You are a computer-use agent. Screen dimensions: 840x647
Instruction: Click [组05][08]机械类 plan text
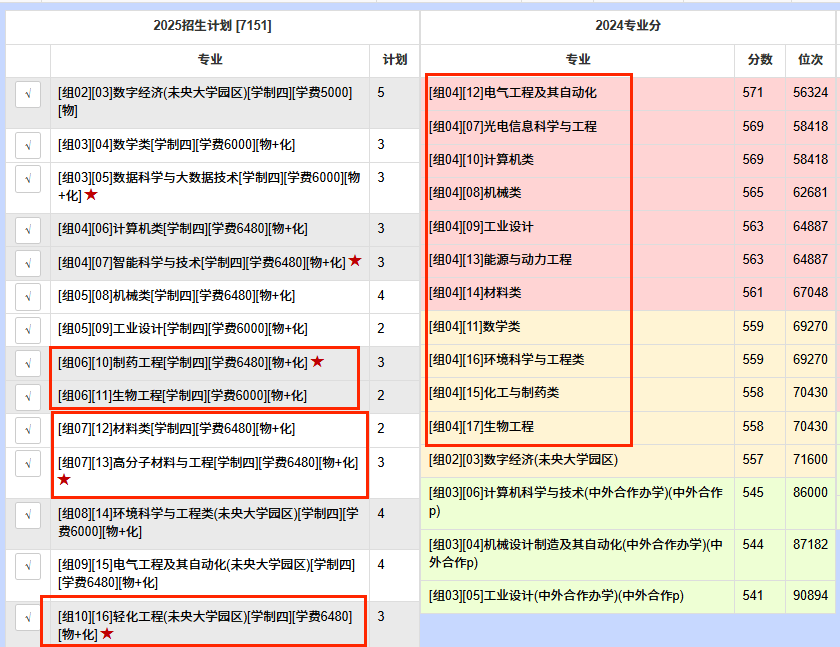pos(177,296)
